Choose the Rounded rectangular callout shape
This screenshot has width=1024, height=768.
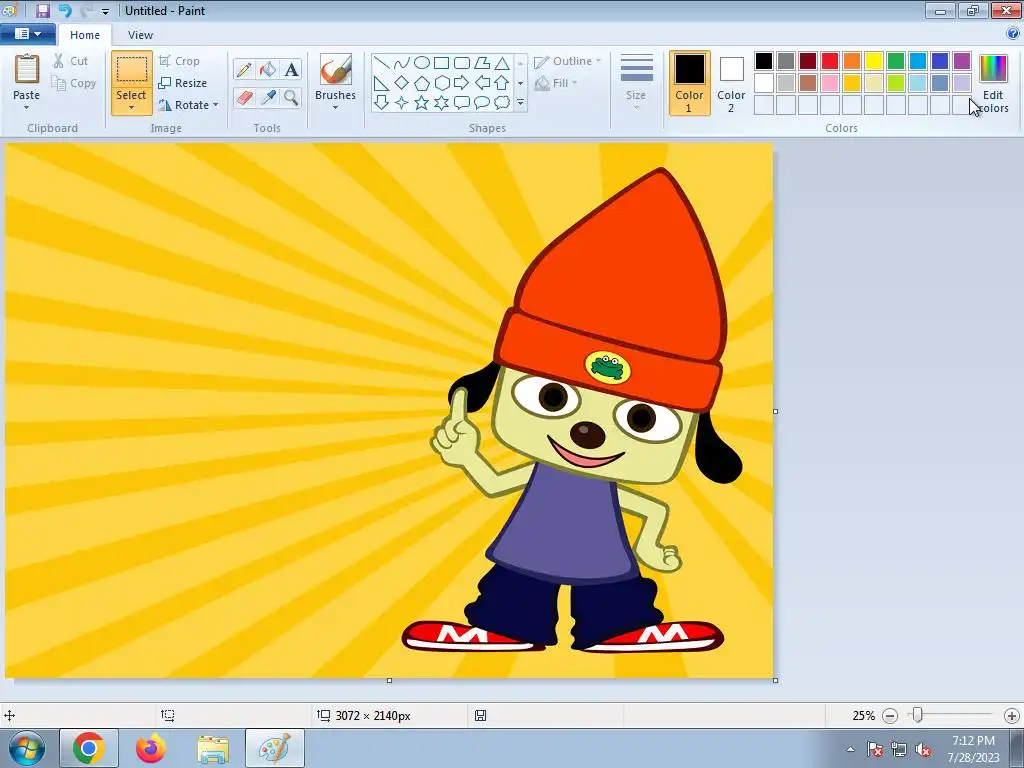click(462, 103)
